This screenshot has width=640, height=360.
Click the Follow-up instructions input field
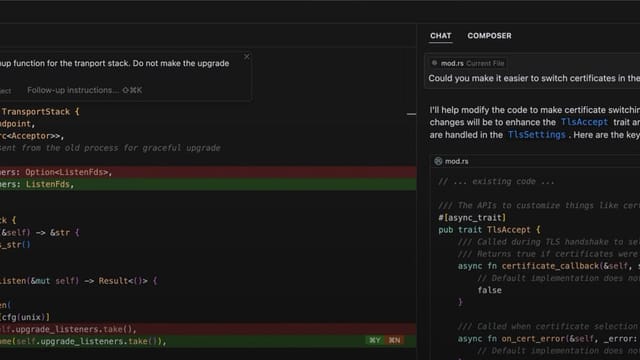[84, 90]
